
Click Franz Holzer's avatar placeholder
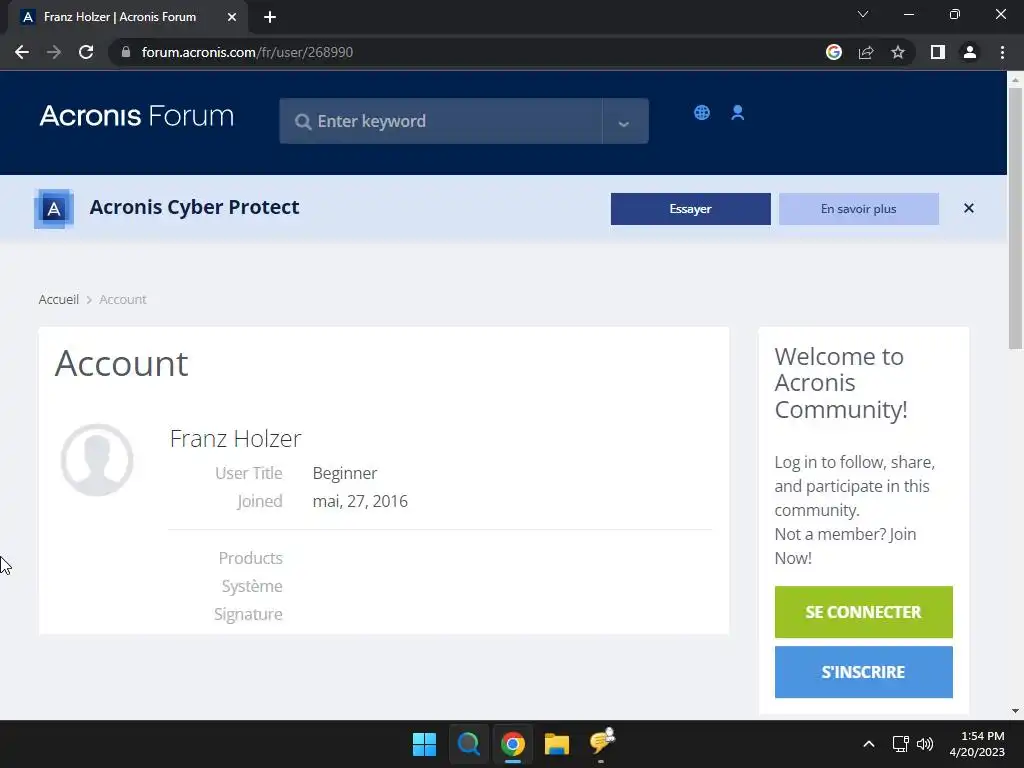[97, 460]
